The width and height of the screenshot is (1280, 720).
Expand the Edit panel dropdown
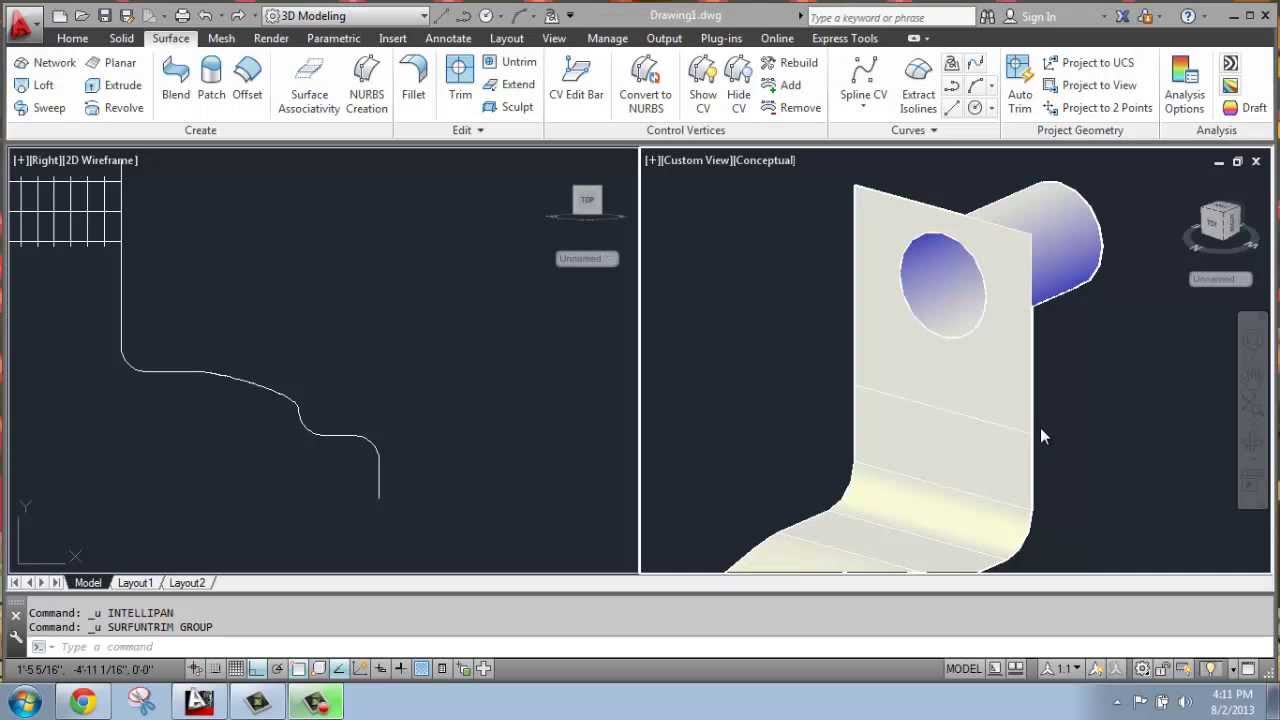[467, 130]
